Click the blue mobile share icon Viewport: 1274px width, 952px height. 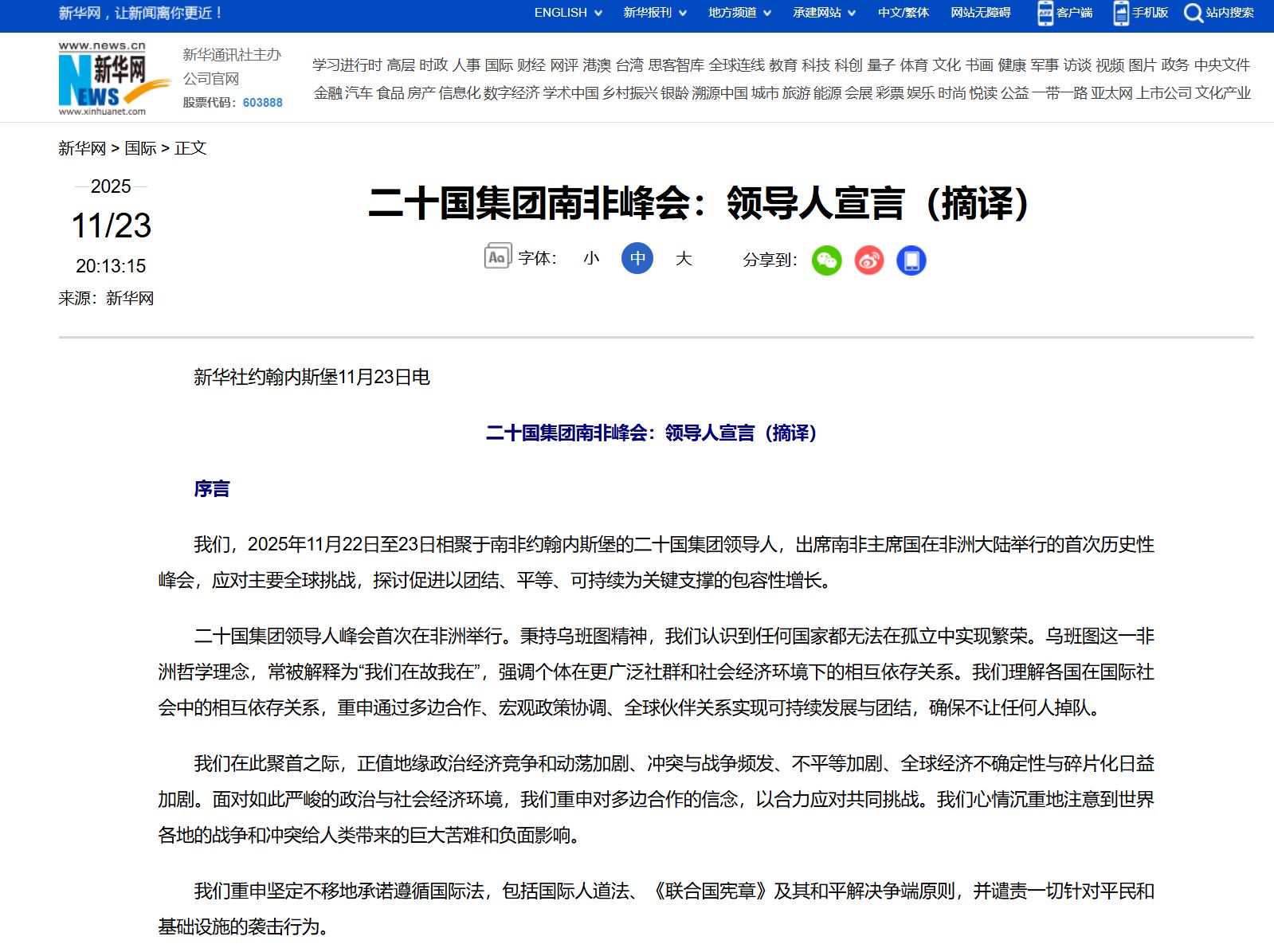(x=911, y=261)
